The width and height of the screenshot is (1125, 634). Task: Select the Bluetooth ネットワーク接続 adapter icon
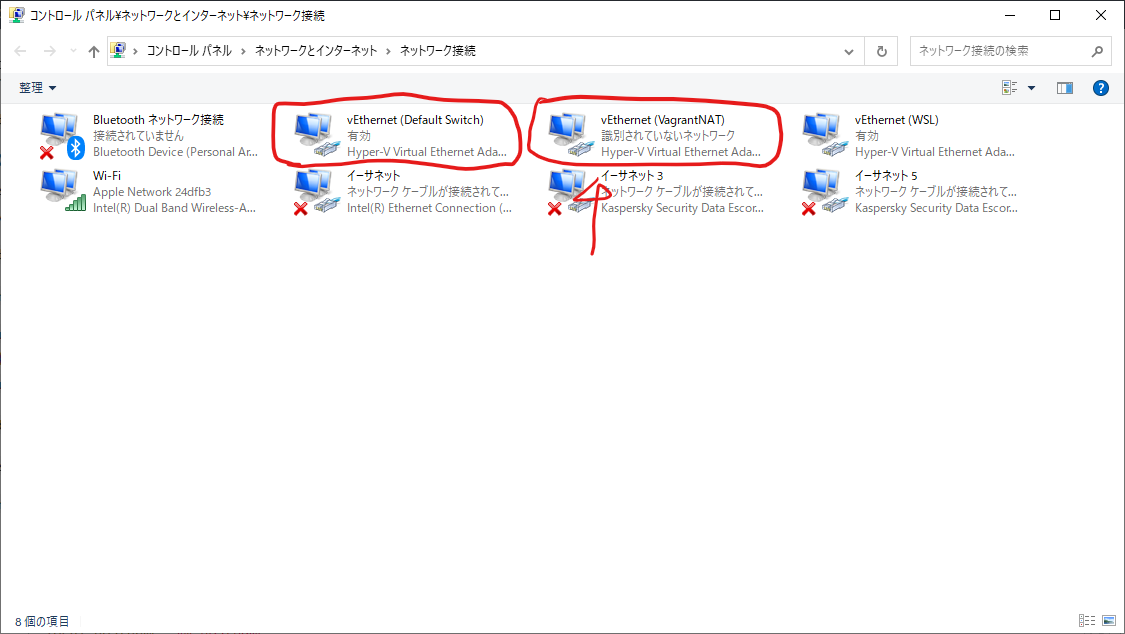62,136
